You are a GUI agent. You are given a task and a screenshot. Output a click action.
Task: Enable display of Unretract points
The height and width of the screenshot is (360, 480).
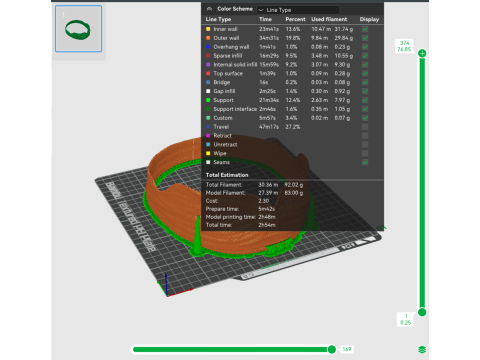pyautogui.click(x=365, y=144)
